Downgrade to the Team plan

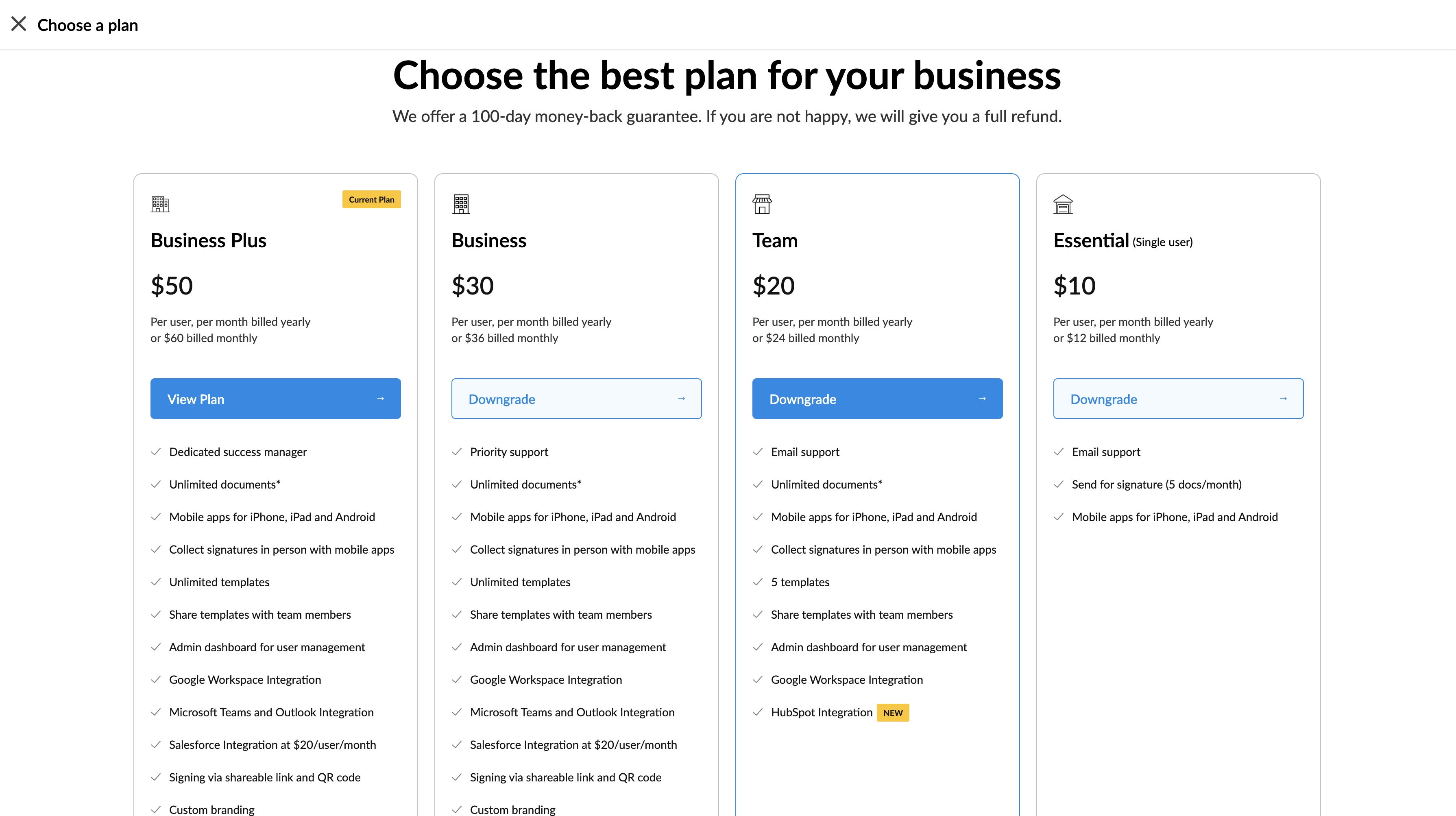click(x=877, y=399)
